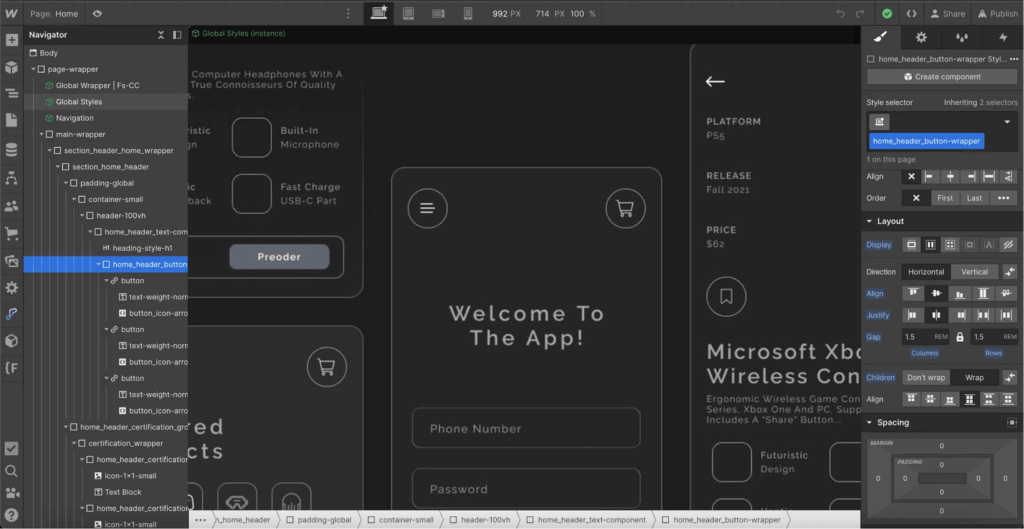Open the Symbols cube panel
The width and height of the screenshot is (1024, 529).
12,67
